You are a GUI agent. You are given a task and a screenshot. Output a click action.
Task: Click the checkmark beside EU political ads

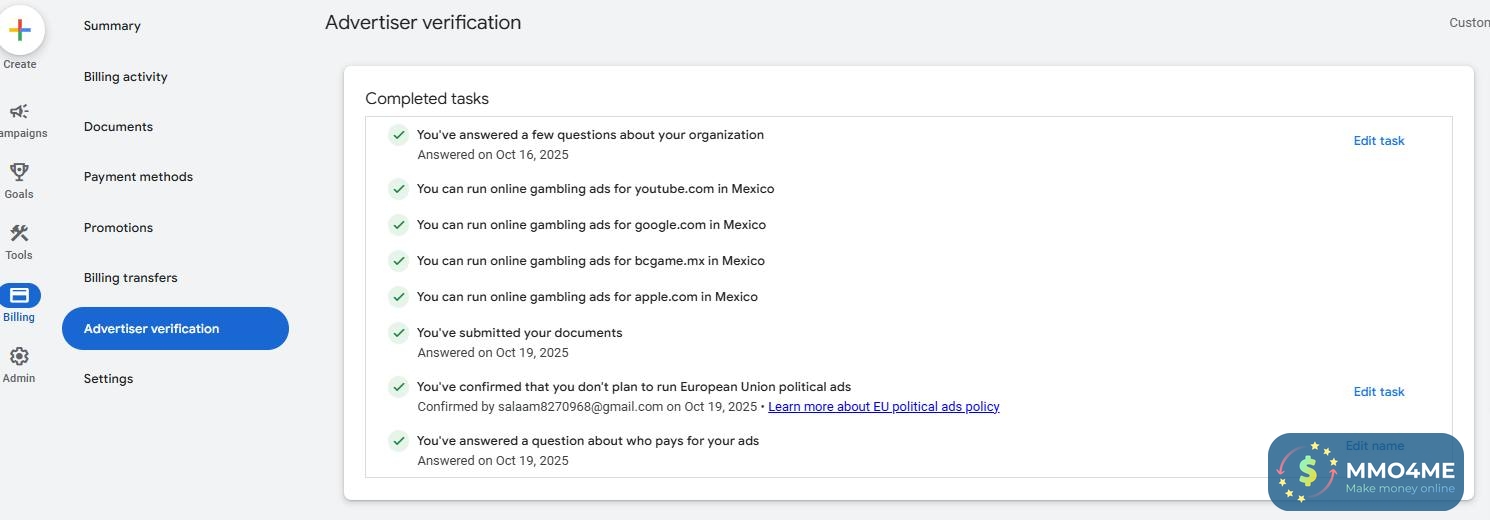398,387
